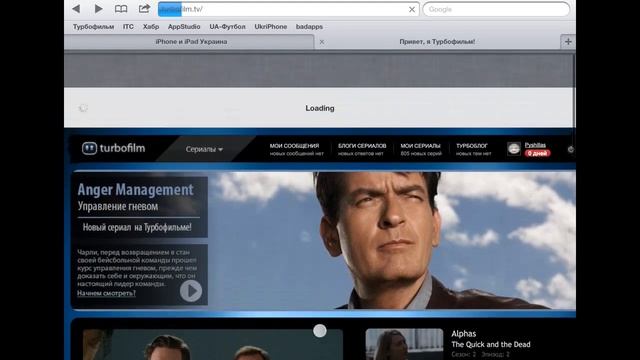Open Мои сообщения section
640x360 pixels.
[x=296, y=149]
